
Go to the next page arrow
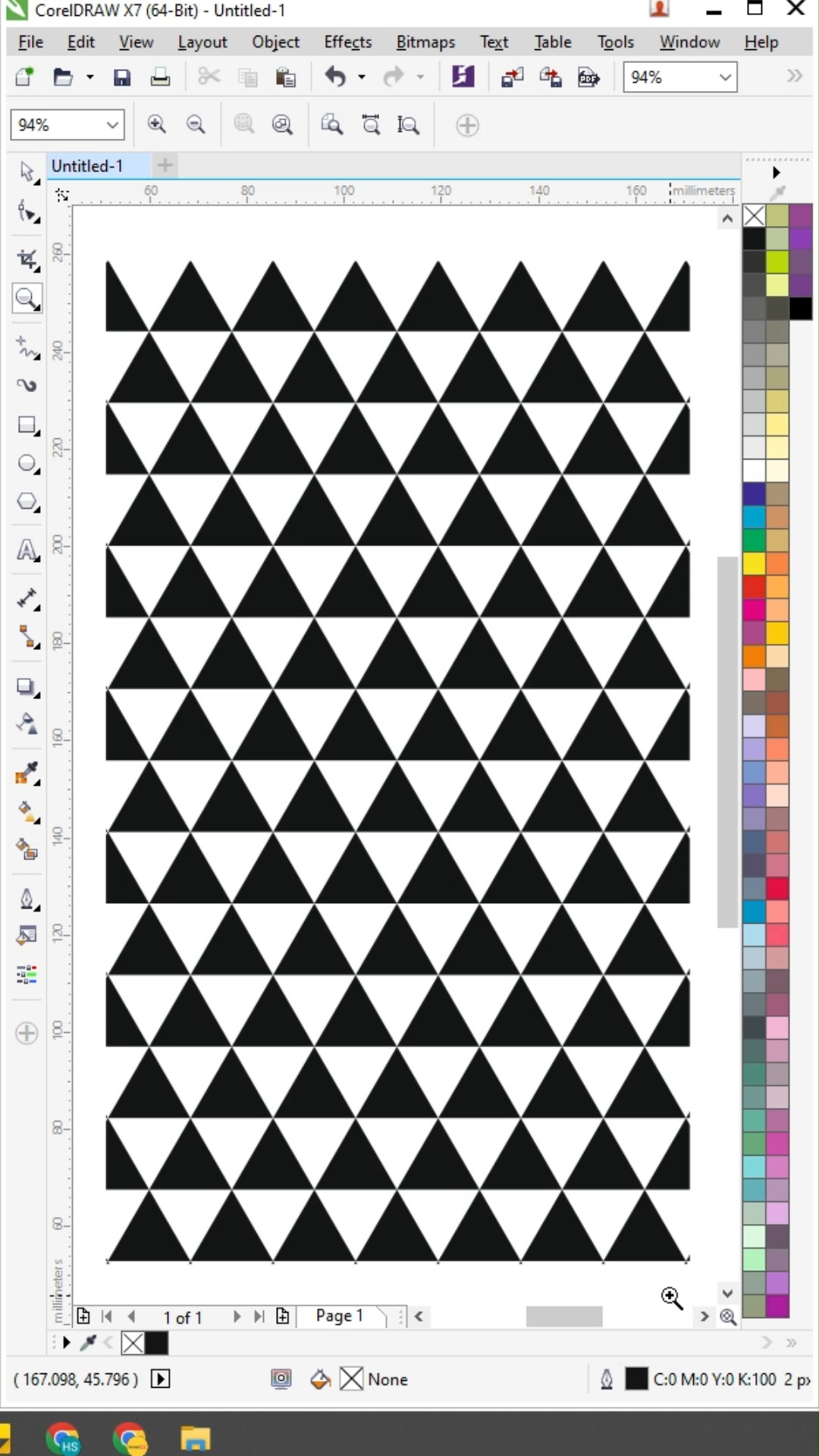point(237,1316)
